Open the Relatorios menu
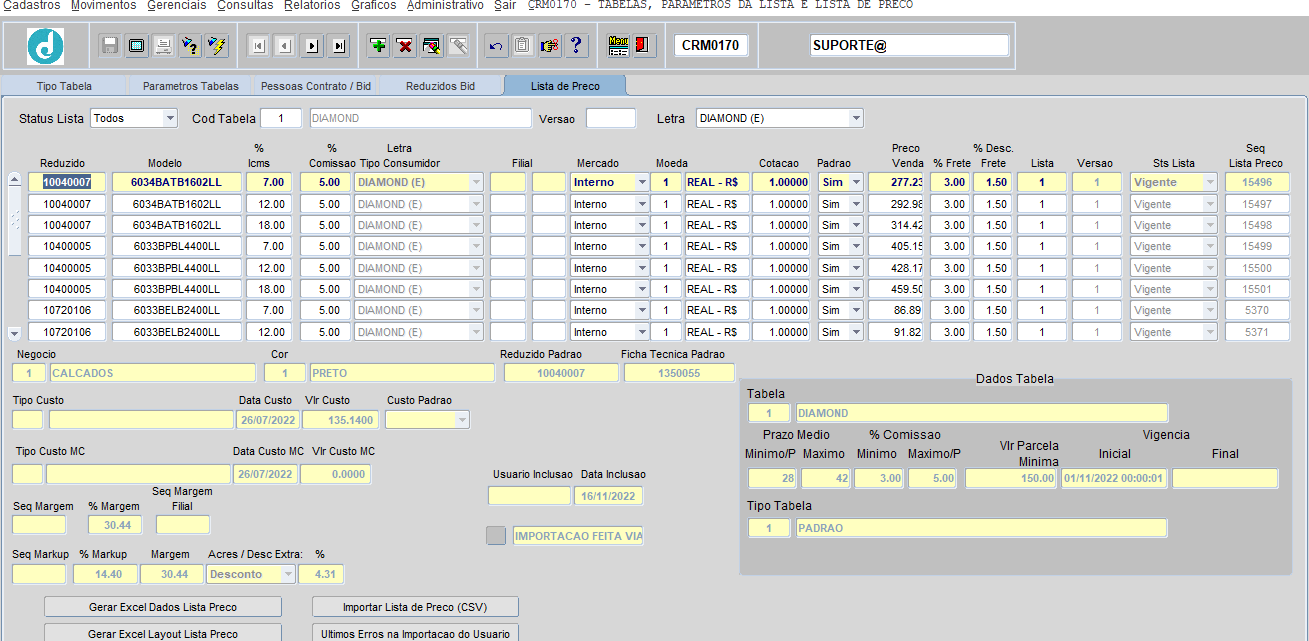The image size is (1309, 641). coord(312,5)
